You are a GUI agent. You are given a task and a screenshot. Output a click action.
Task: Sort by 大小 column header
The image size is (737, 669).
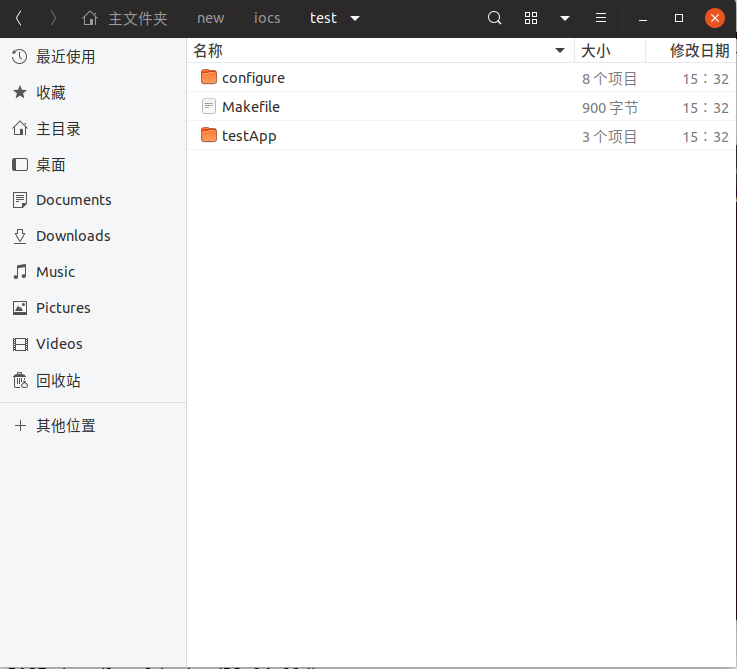[596, 51]
